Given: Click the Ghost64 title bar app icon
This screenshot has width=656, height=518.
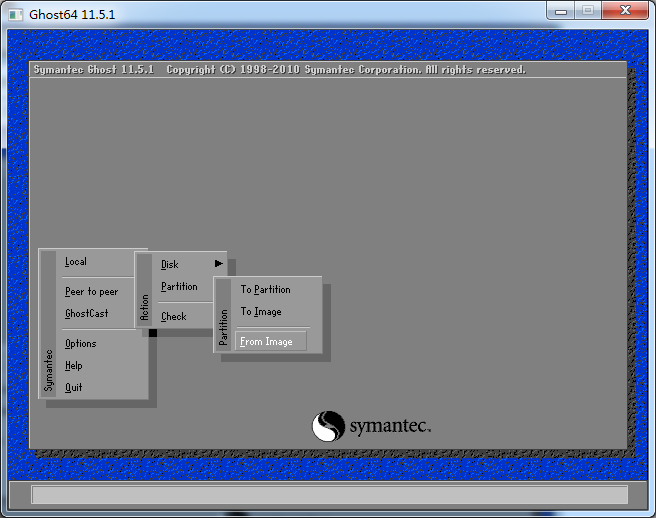Looking at the screenshot, I should pos(16,15).
